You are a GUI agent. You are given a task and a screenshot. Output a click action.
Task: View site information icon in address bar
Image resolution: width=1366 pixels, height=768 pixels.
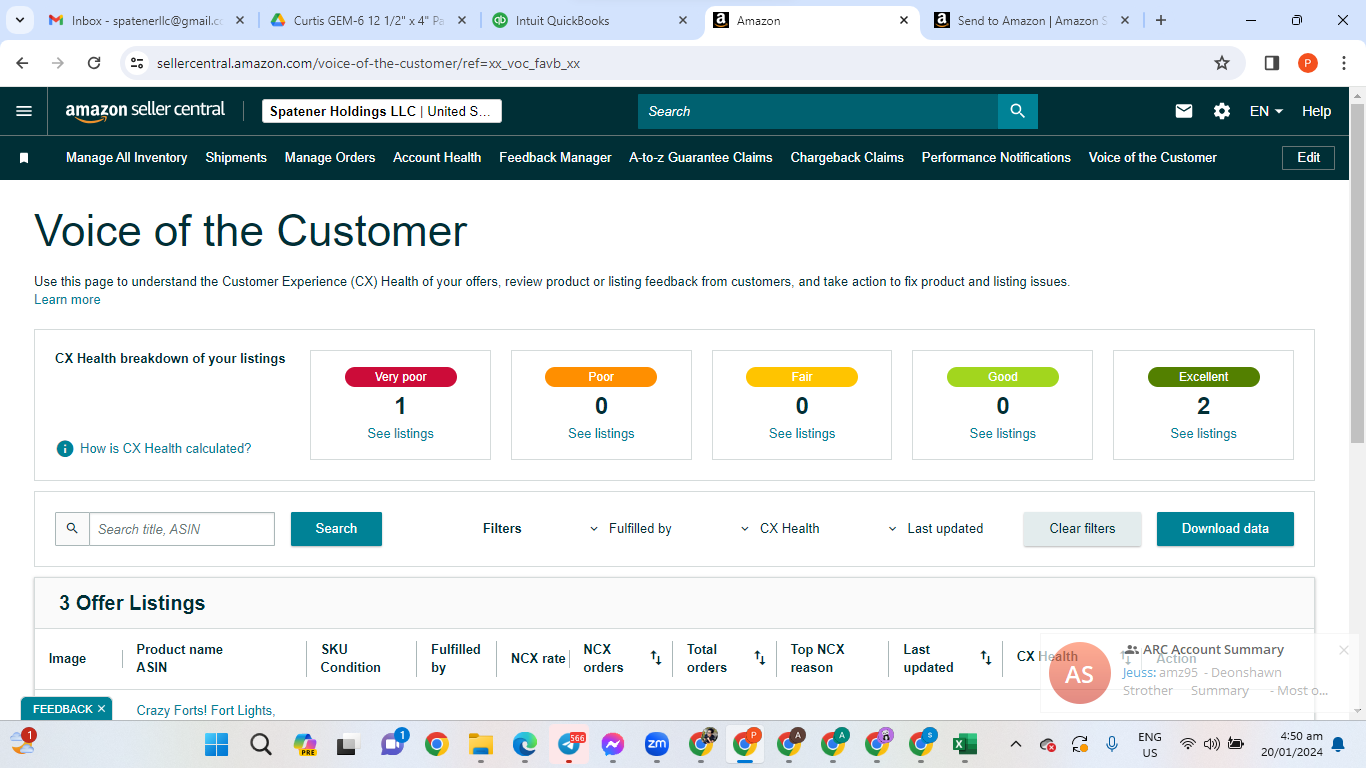(138, 63)
